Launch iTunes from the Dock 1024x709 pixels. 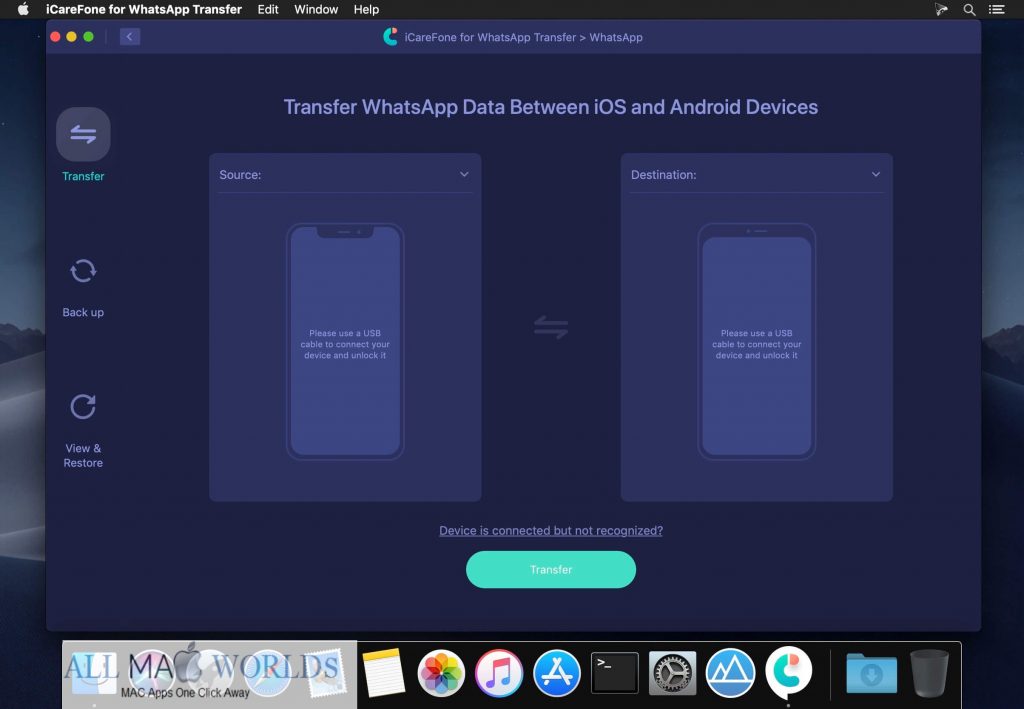pyautogui.click(x=499, y=672)
